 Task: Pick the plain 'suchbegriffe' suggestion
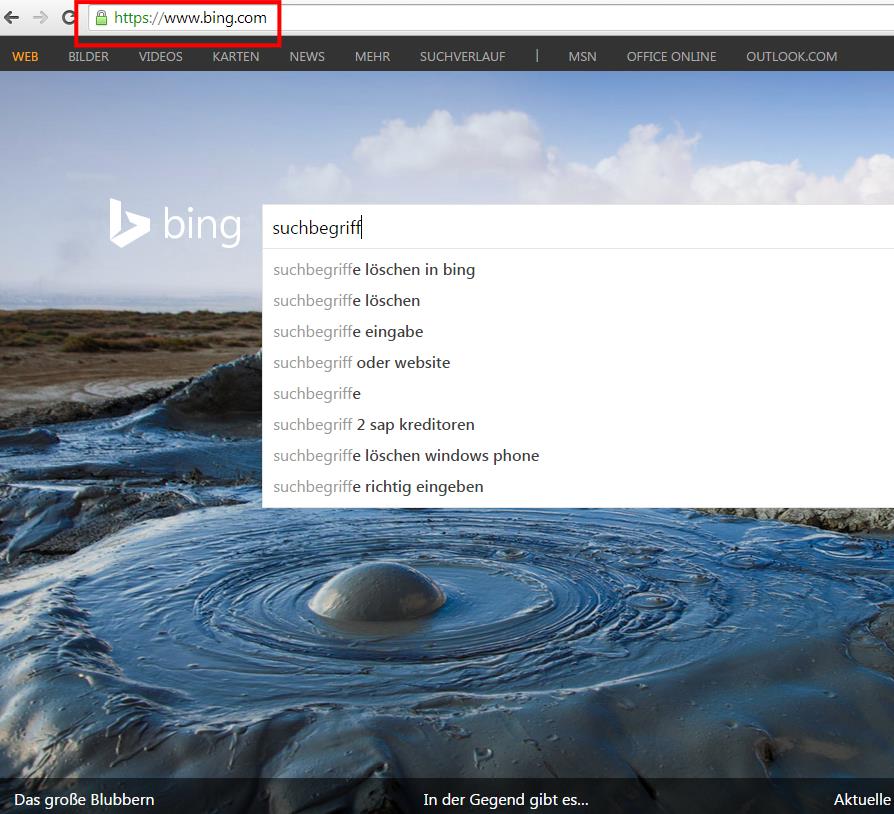click(x=578, y=394)
